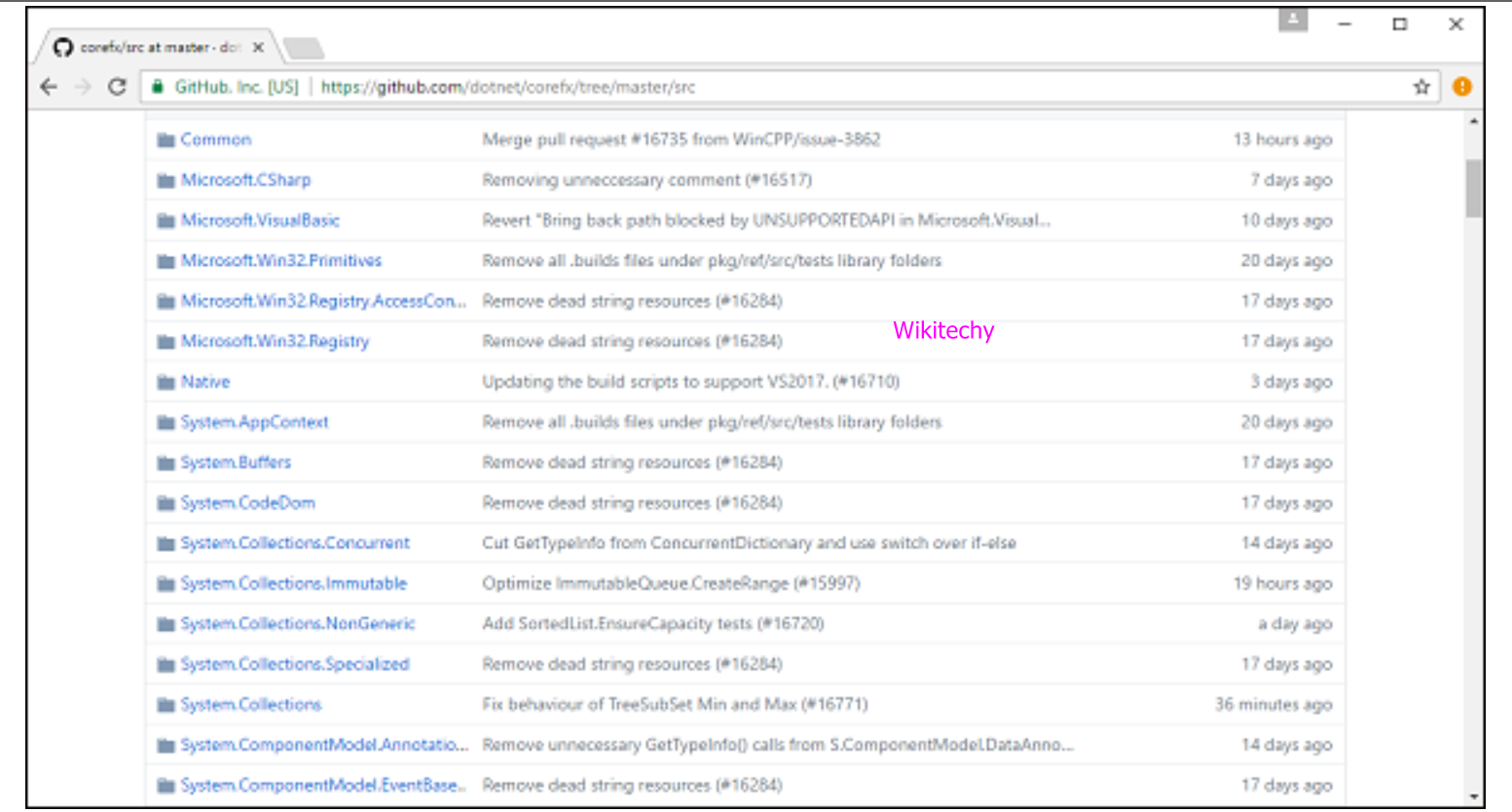The width and height of the screenshot is (1512, 812).
Task: Open commit 'Removing unneccessary comment (#16517)'
Action: pos(646,180)
